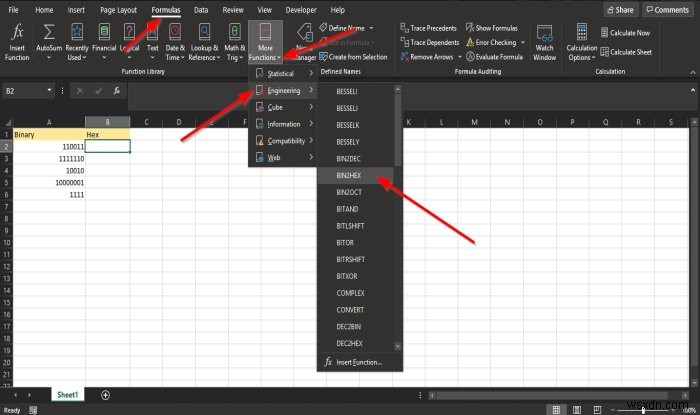Expand the formula bar

tap(692, 90)
